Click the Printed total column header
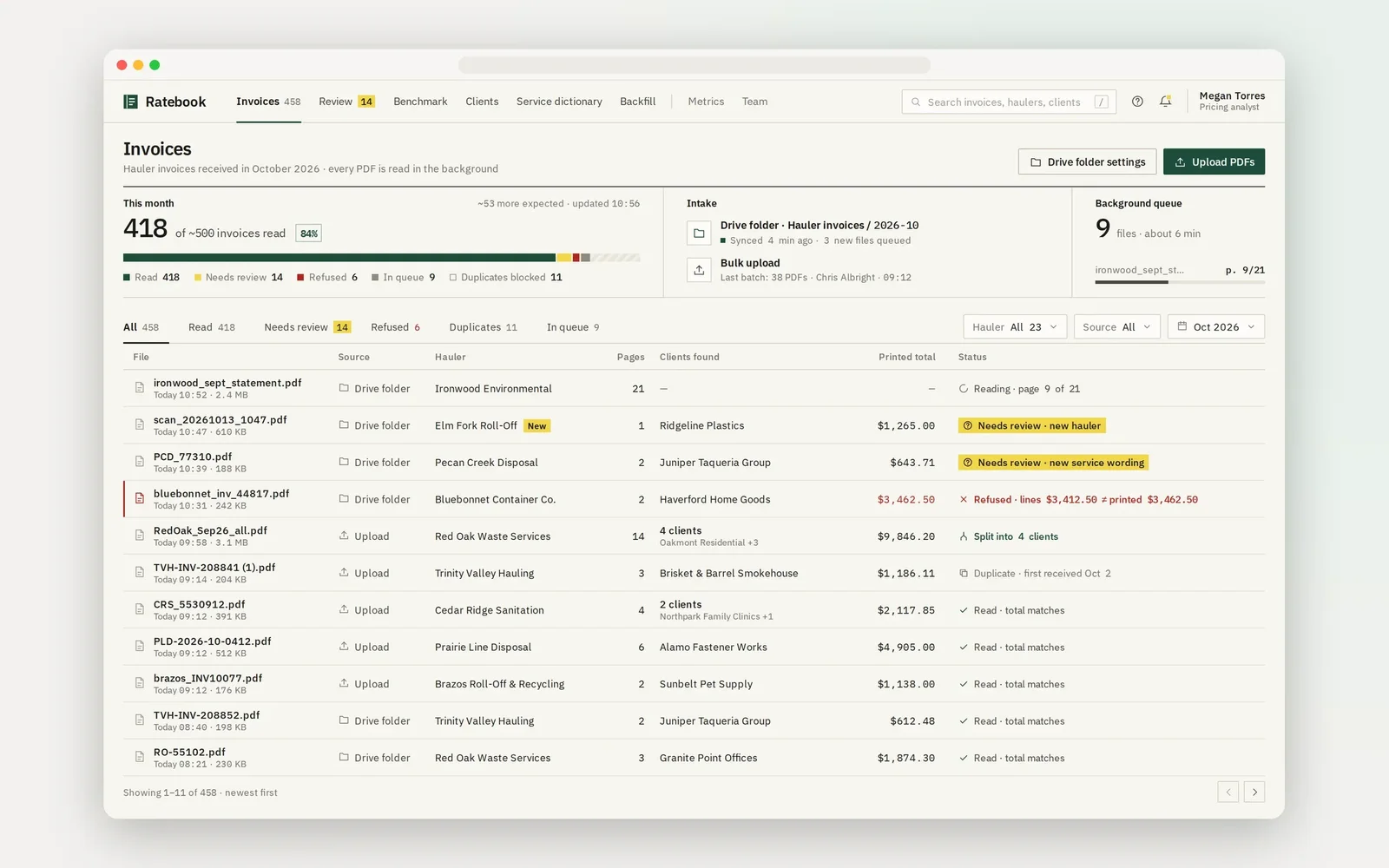 (x=906, y=357)
